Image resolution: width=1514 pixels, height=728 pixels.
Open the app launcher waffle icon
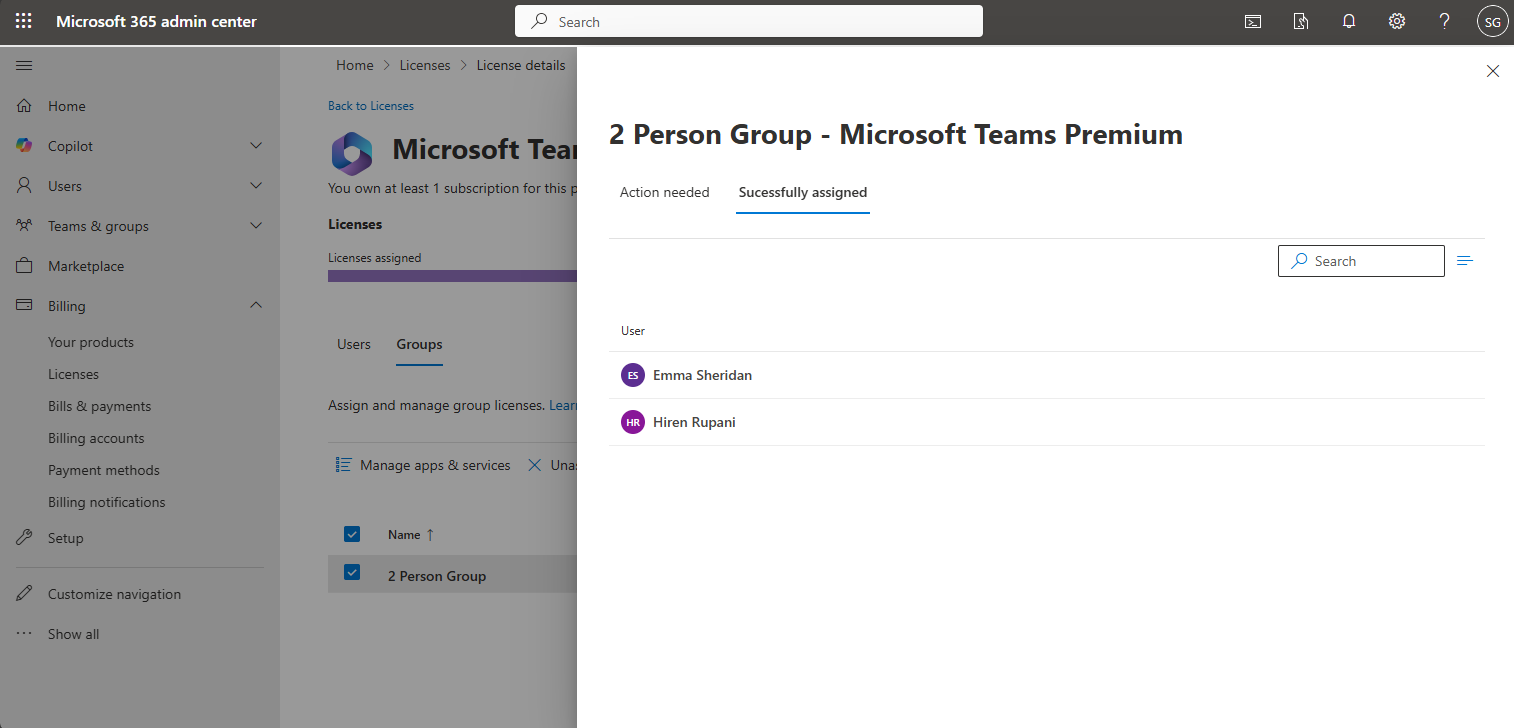pyautogui.click(x=24, y=21)
